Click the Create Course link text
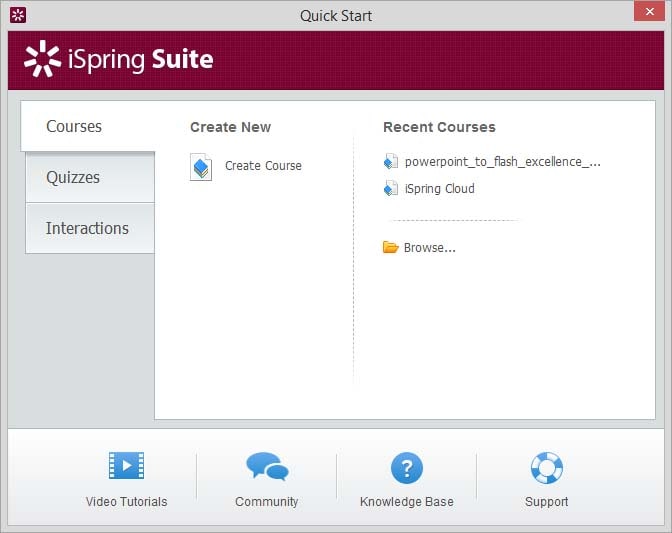The height and width of the screenshot is (533, 672). 263,166
